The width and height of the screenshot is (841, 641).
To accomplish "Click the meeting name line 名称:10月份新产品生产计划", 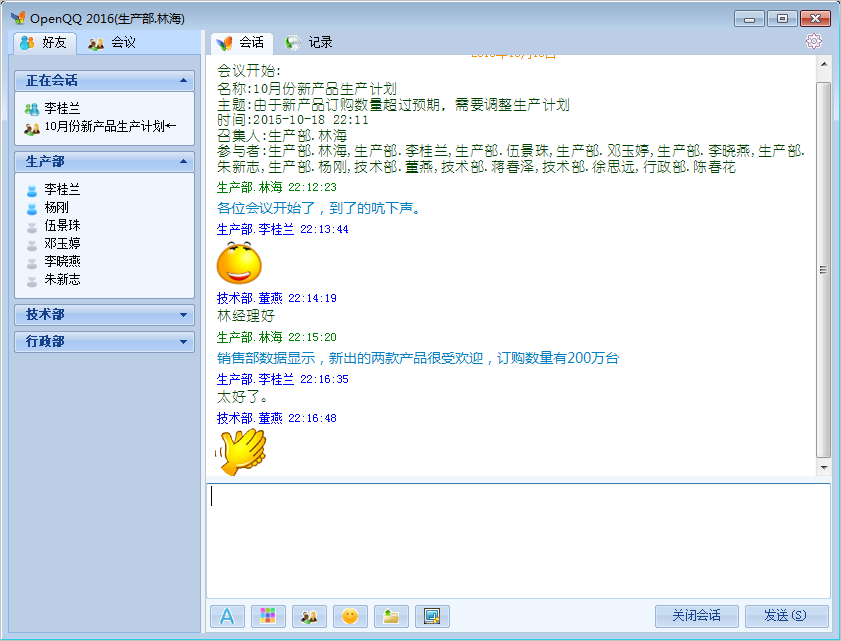I will click(x=307, y=89).
